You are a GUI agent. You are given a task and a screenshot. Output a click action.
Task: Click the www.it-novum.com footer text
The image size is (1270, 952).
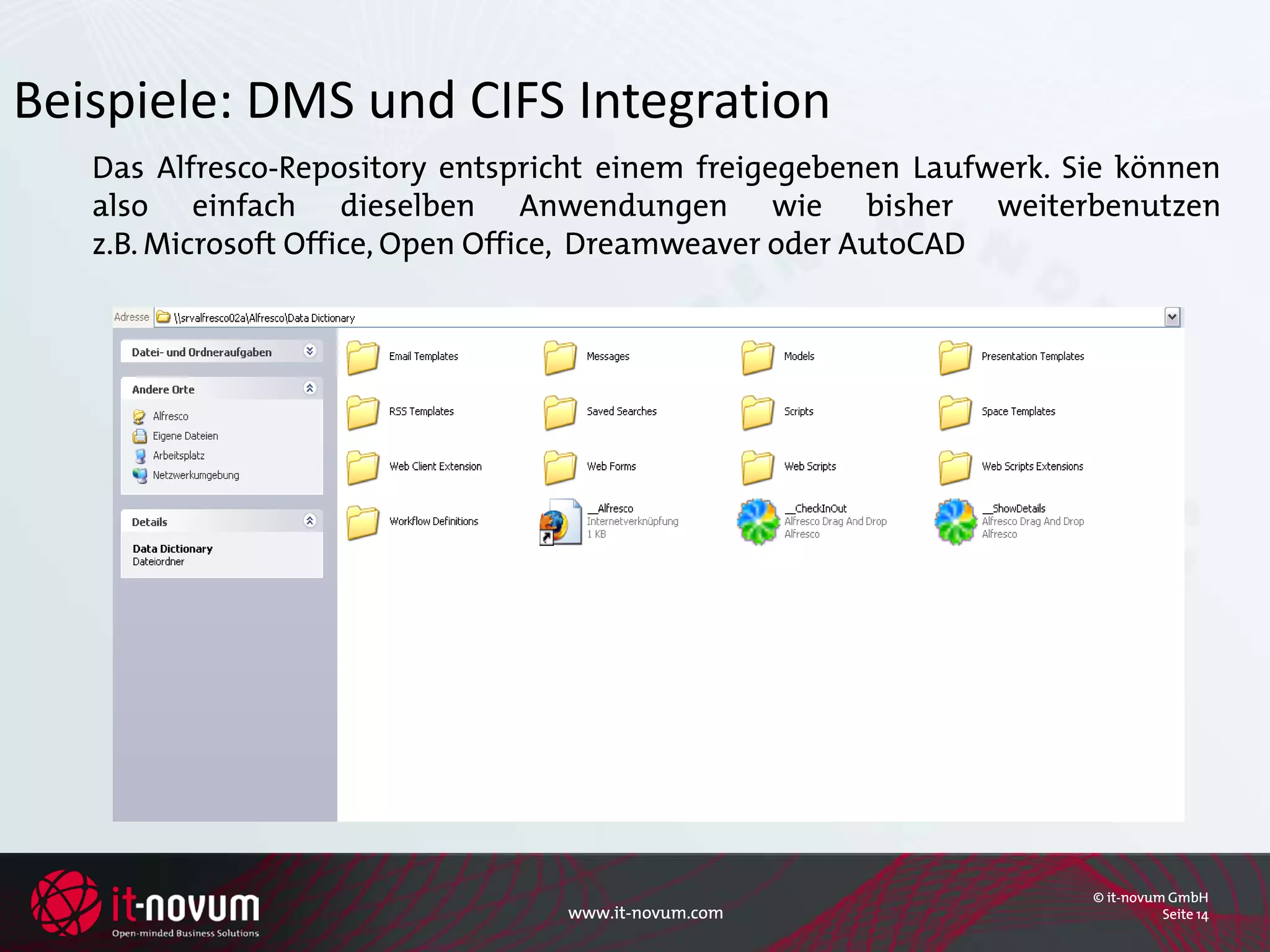tap(646, 913)
